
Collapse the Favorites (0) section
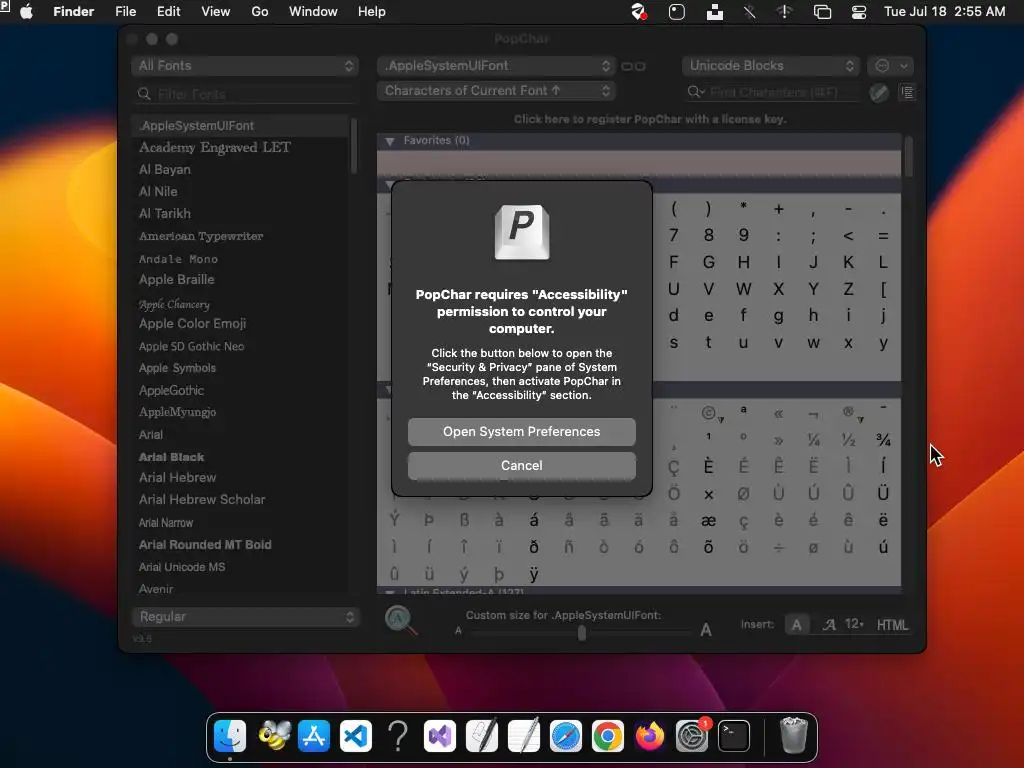(x=390, y=140)
